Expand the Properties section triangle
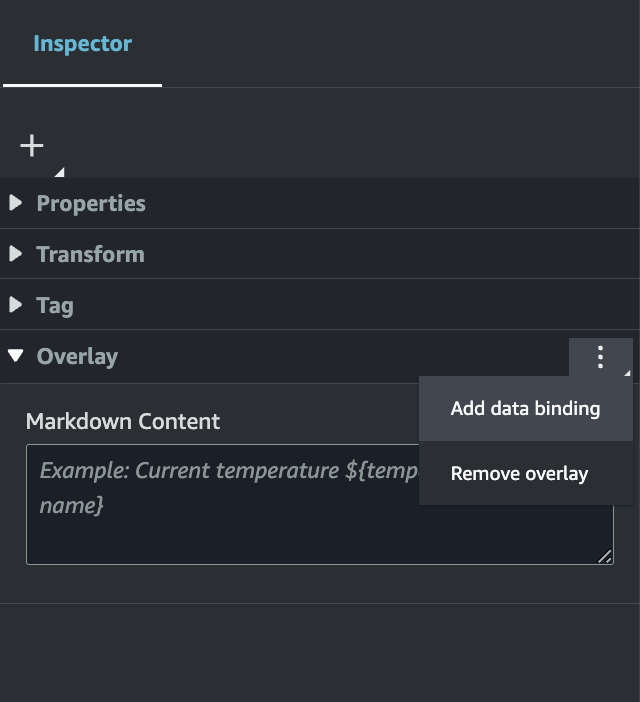Viewport: 640px width, 702px height. 15,203
